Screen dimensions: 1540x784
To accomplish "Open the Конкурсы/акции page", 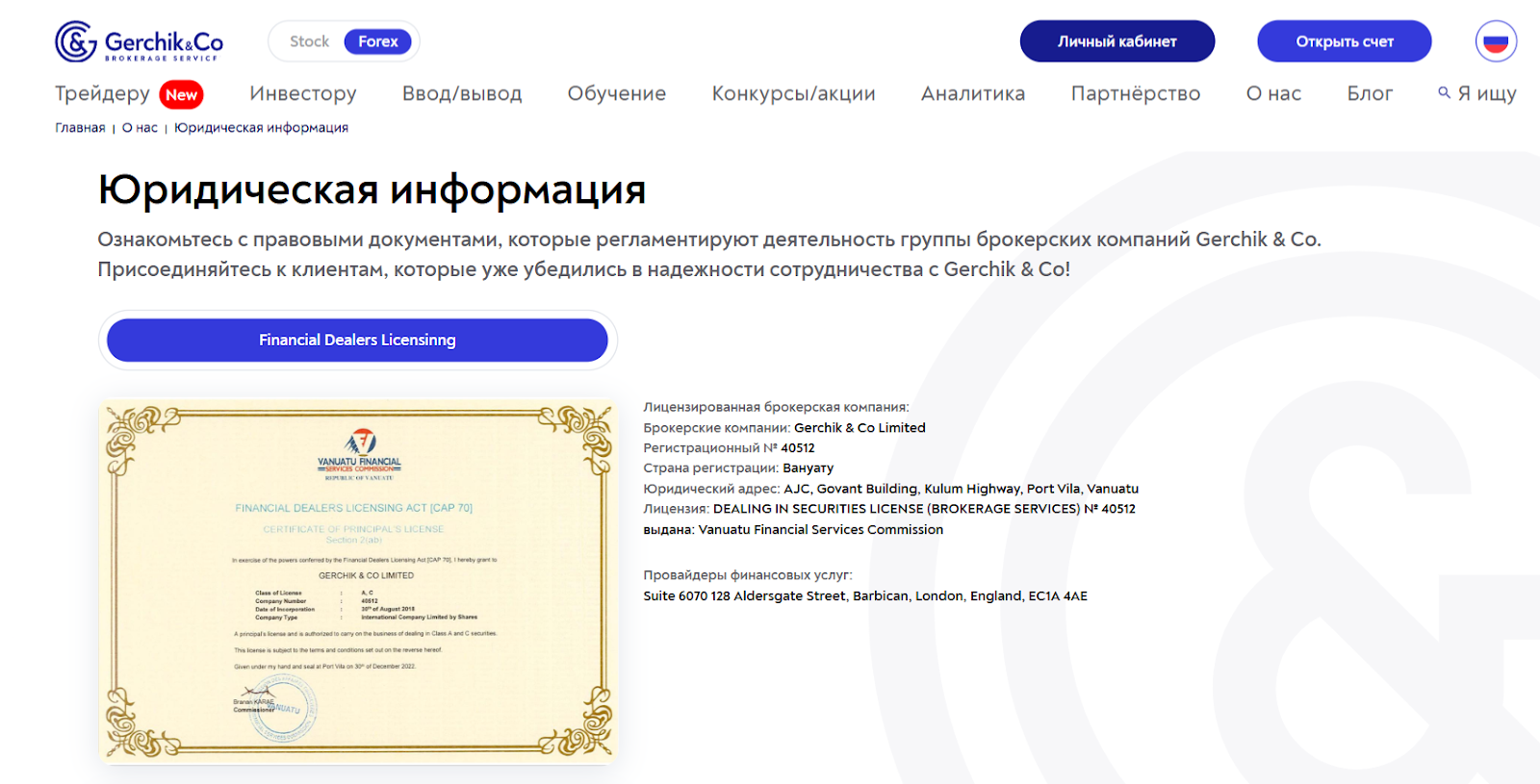I will tap(793, 93).
